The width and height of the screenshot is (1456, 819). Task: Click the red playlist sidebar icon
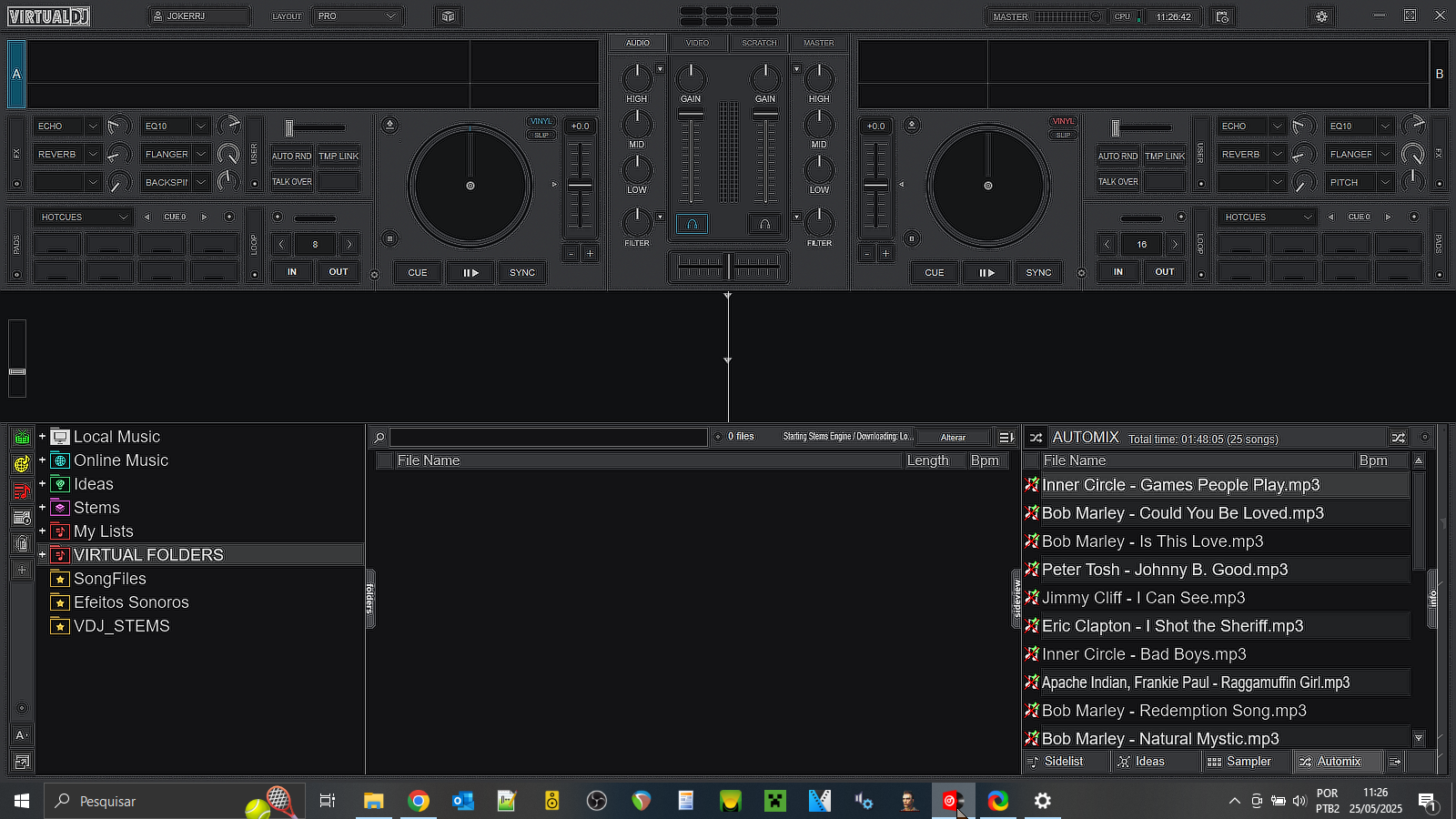point(22,491)
